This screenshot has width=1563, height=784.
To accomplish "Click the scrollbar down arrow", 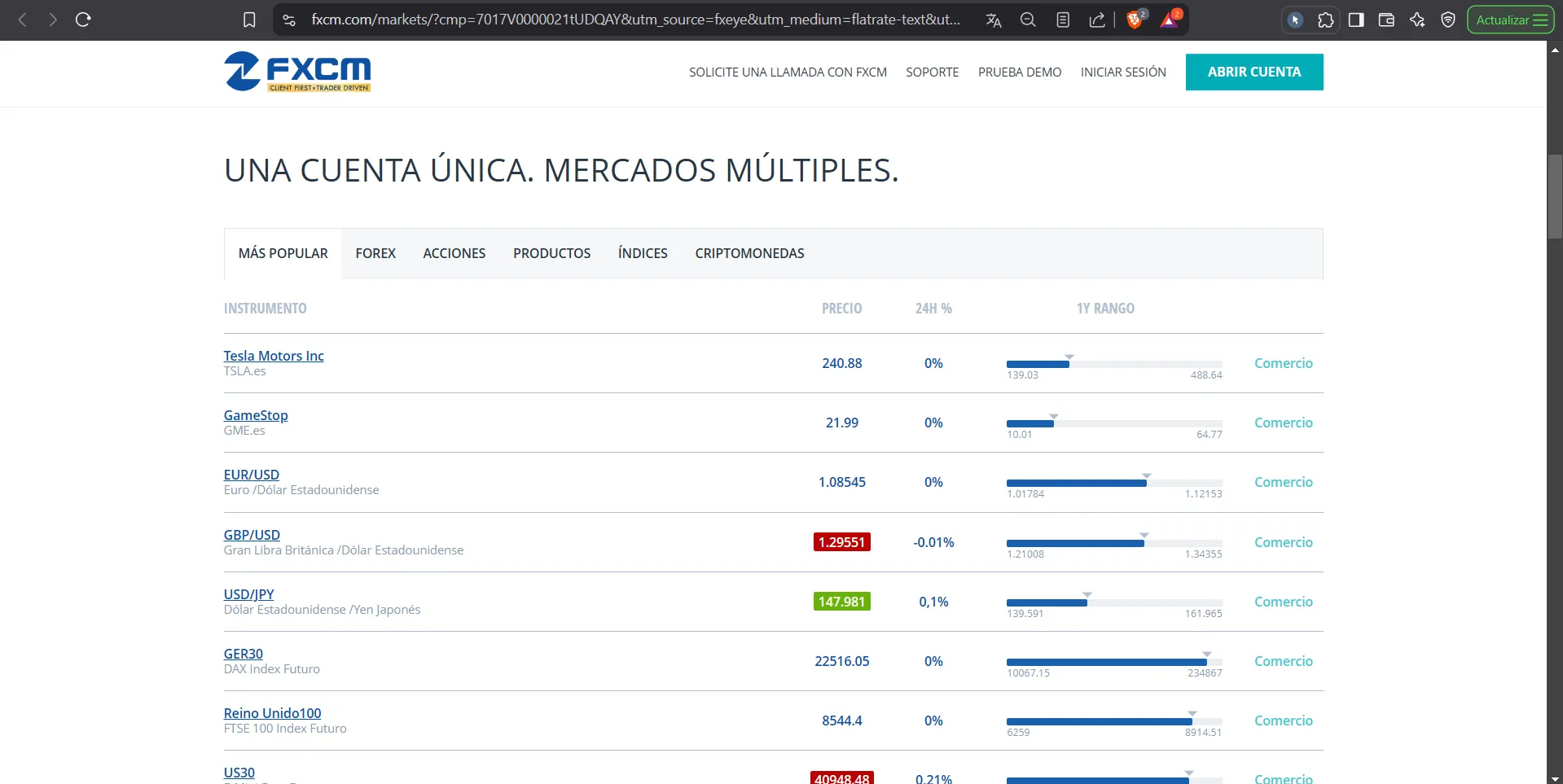I will pyautogui.click(x=1555, y=777).
